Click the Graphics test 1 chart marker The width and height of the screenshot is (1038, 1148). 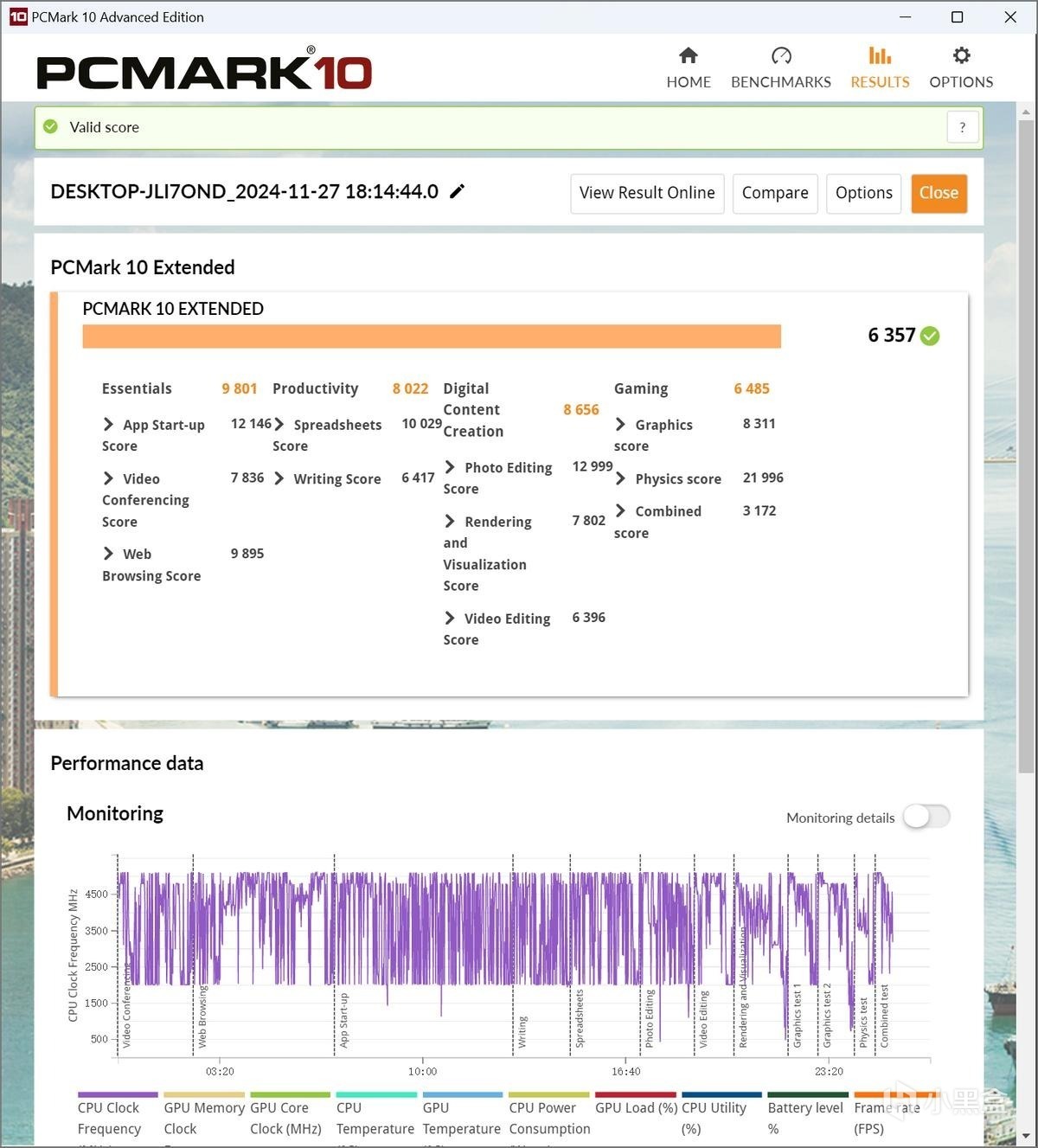click(798, 1016)
